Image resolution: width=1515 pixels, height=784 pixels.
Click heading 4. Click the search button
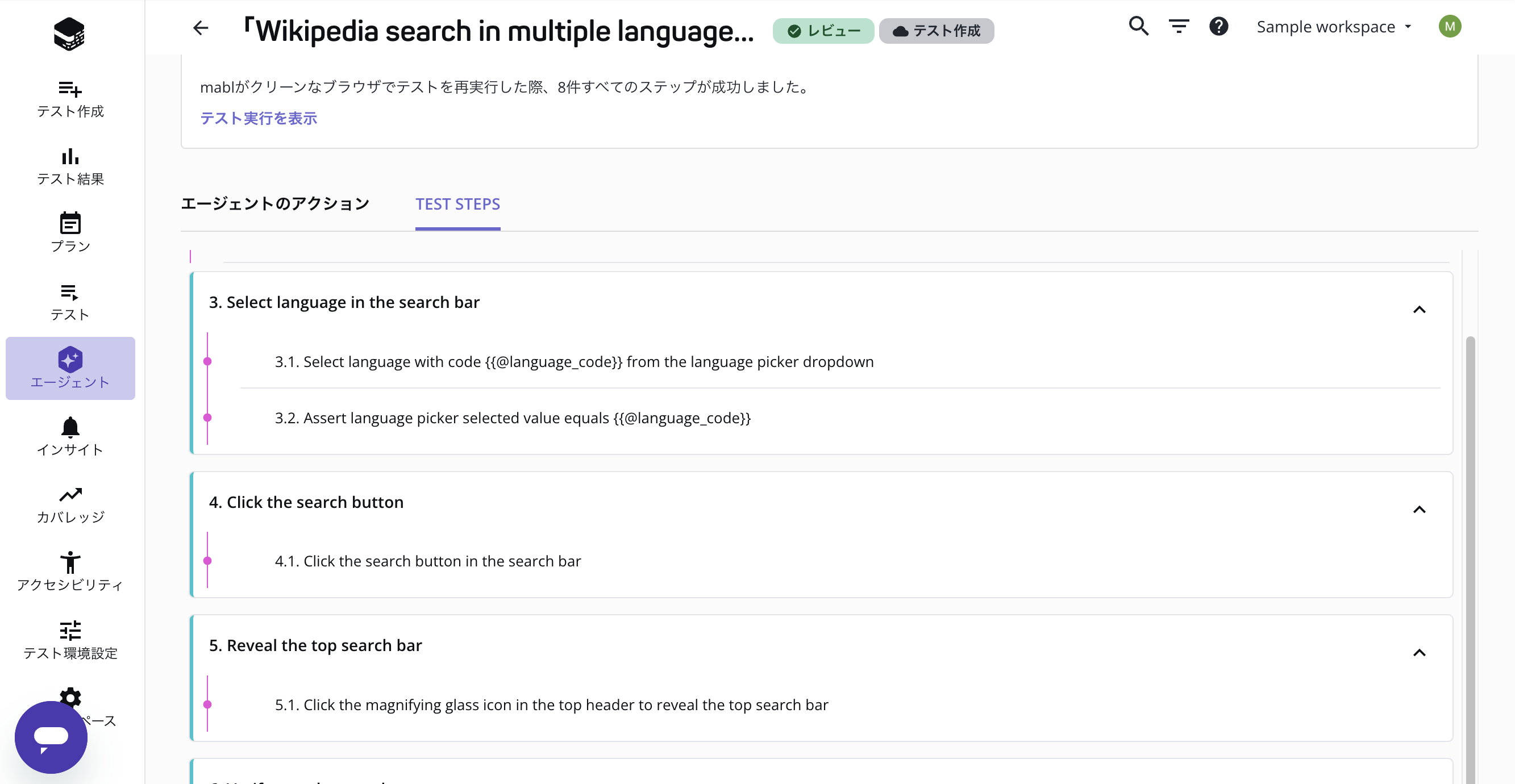tap(306, 502)
